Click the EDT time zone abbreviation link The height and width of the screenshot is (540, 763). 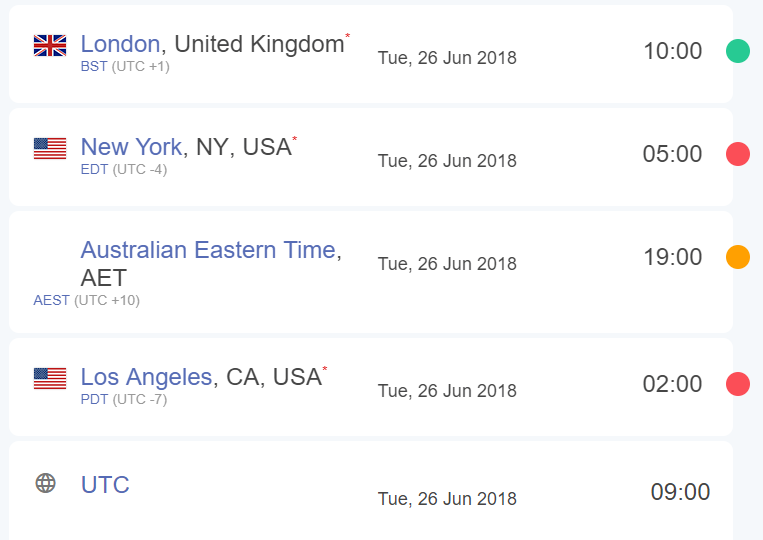(94, 169)
